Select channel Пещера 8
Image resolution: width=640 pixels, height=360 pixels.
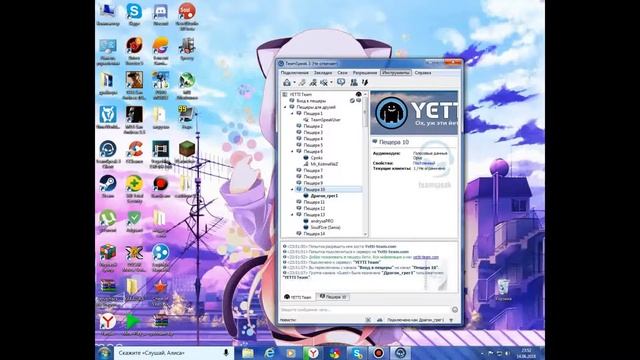313,177
